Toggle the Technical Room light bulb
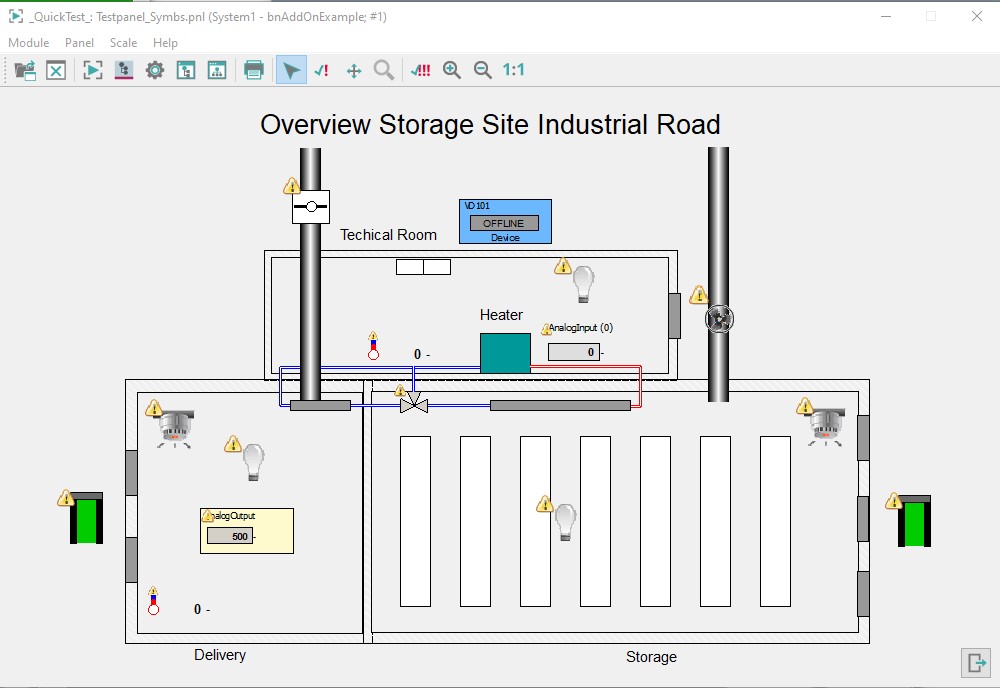 (x=584, y=284)
